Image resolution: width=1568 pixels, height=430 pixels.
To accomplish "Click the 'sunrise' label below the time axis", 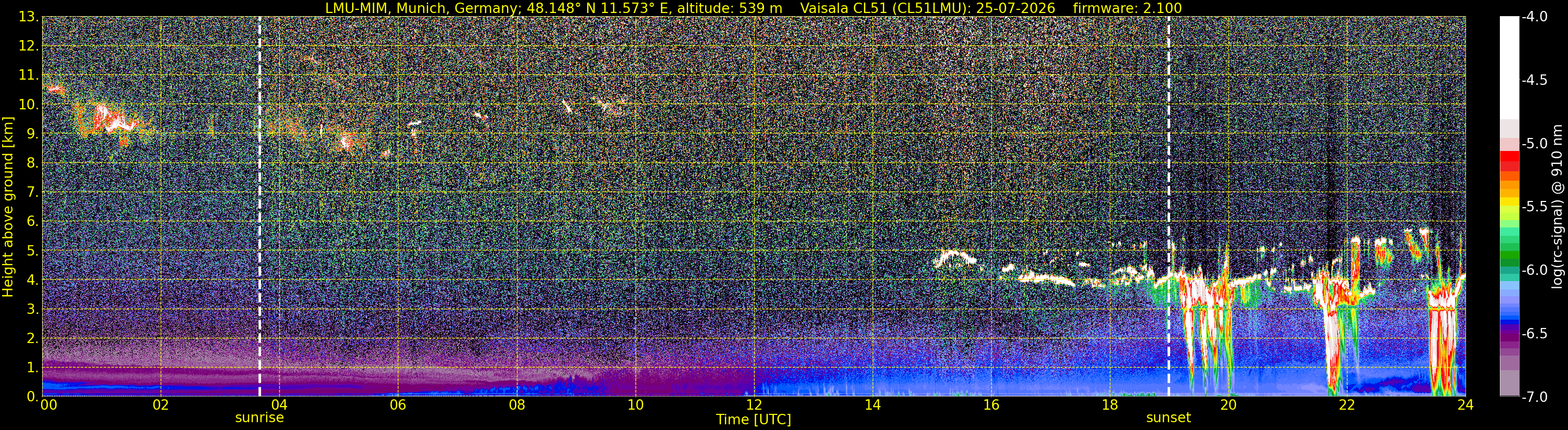I will [x=260, y=418].
